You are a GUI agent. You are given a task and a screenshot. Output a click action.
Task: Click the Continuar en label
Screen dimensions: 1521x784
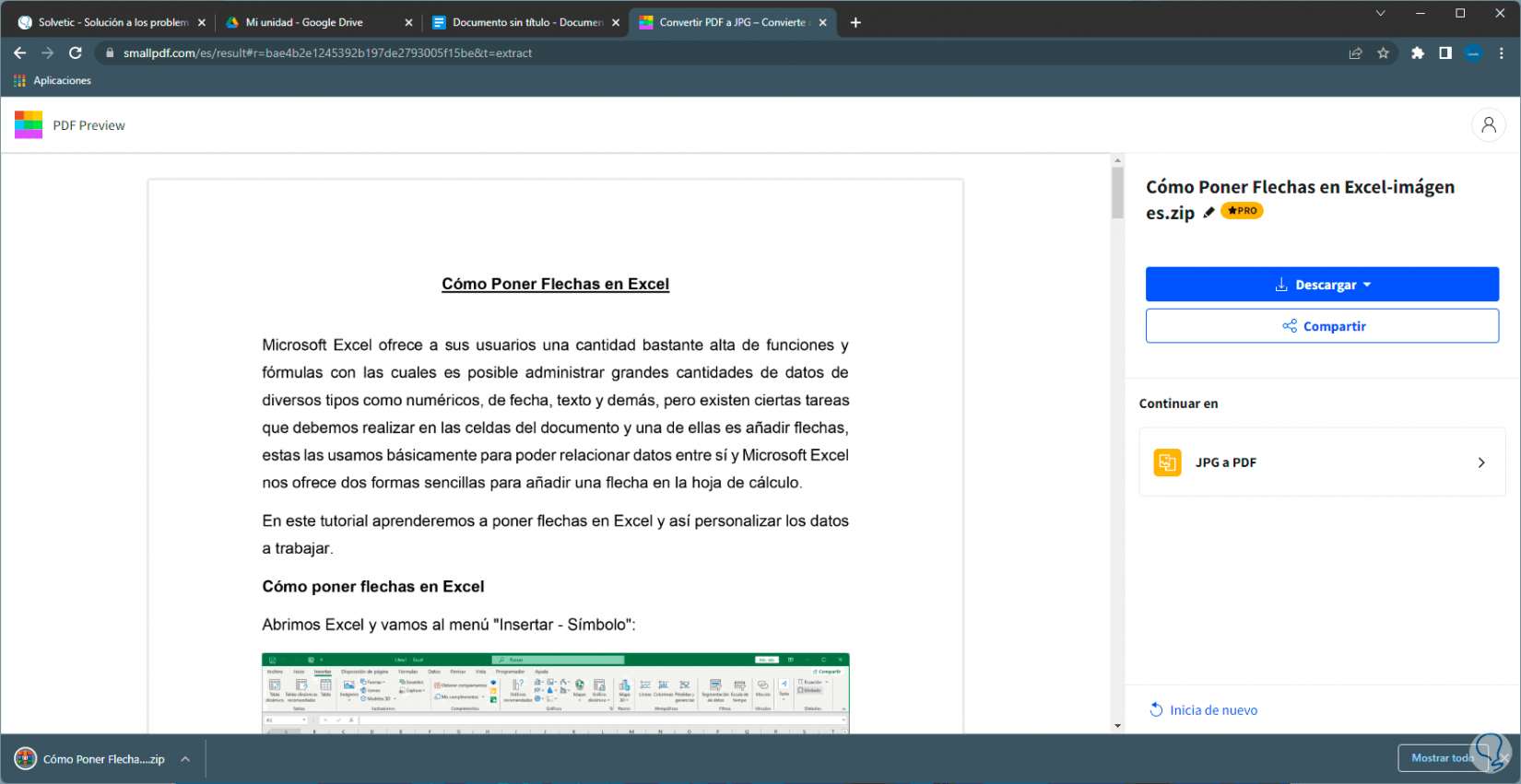1178,404
